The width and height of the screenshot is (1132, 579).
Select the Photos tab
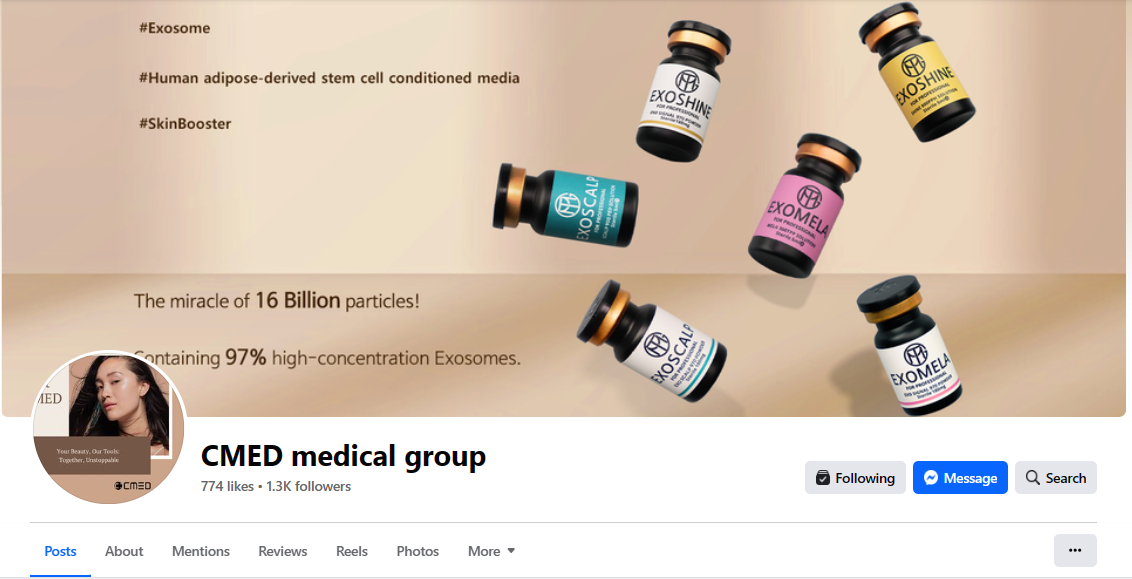click(417, 551)
